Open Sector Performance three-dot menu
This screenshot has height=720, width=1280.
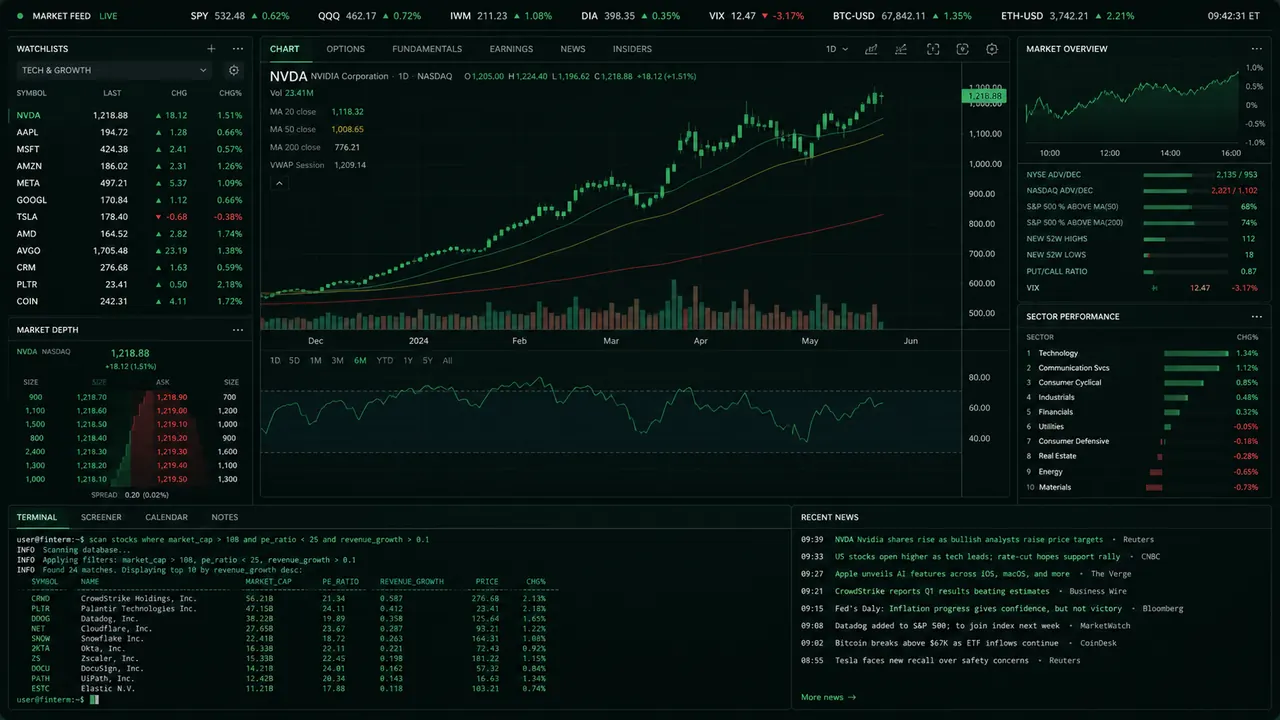pos(1257,316)
